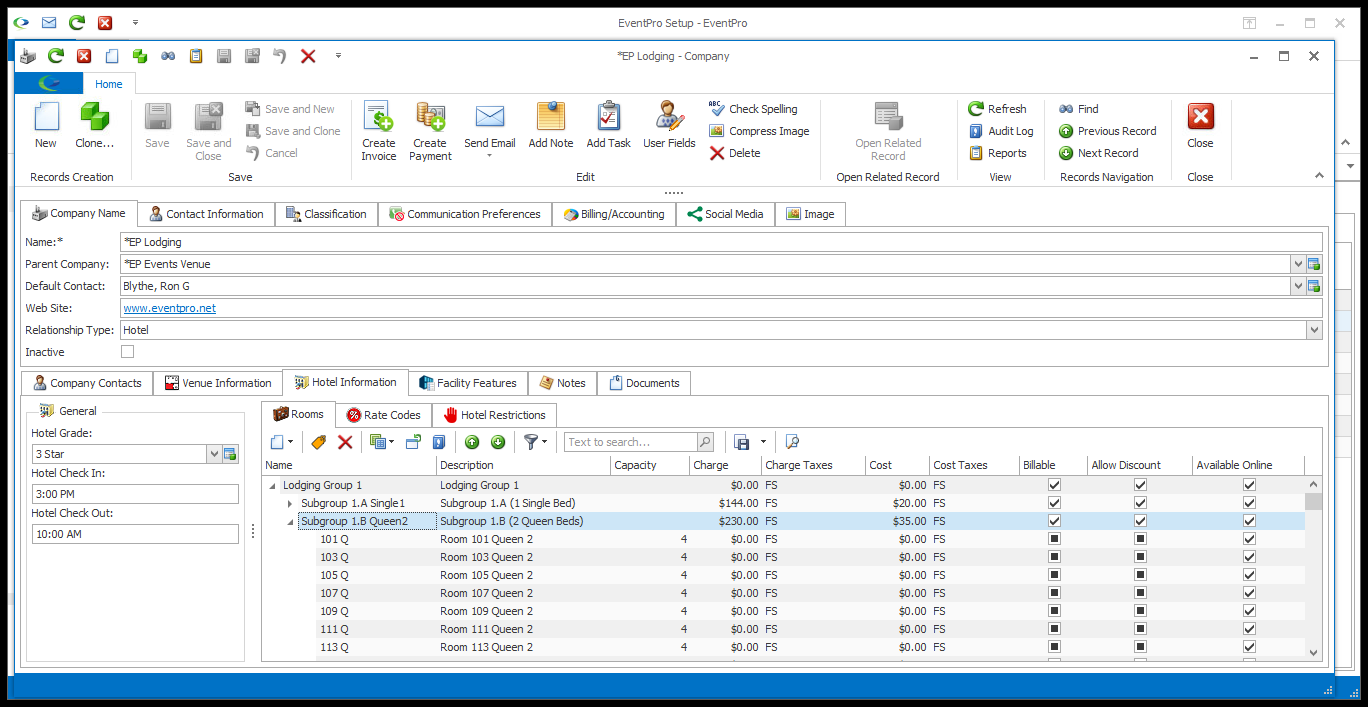
Task: Collapse the Lodging Group 1 tree node
Action: 272,485
